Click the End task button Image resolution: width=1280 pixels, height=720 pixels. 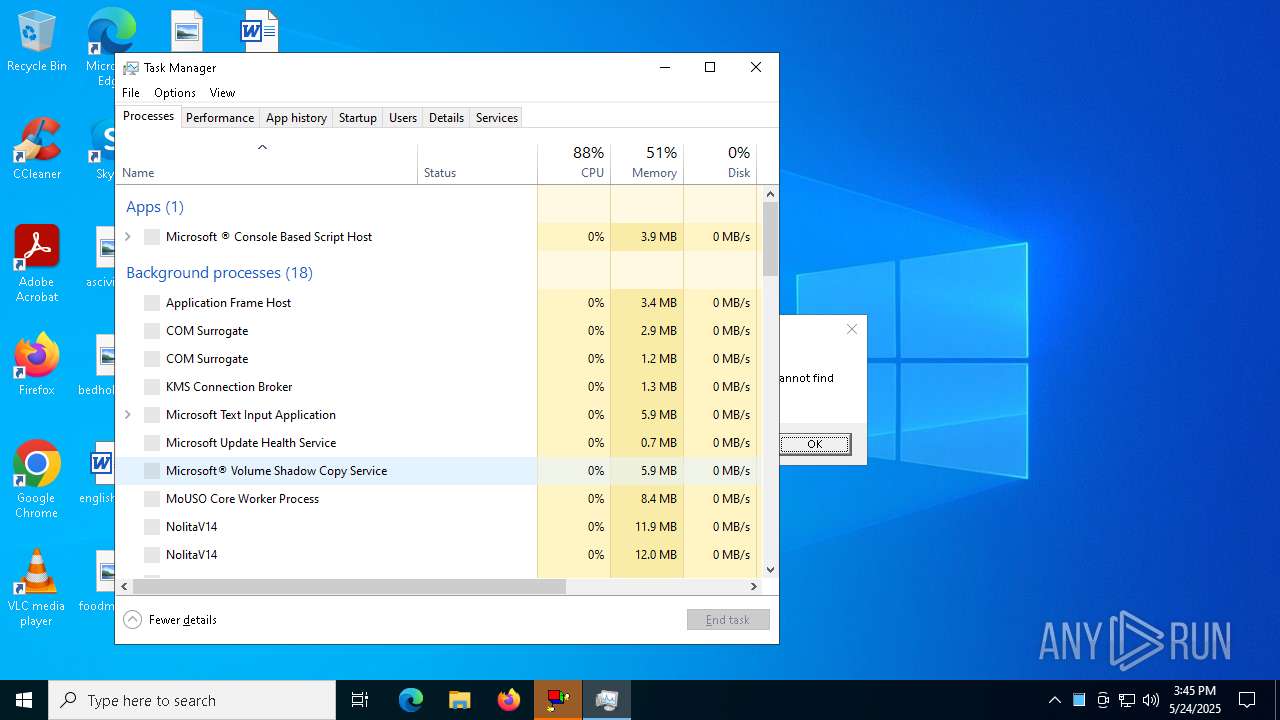point(728,620)
